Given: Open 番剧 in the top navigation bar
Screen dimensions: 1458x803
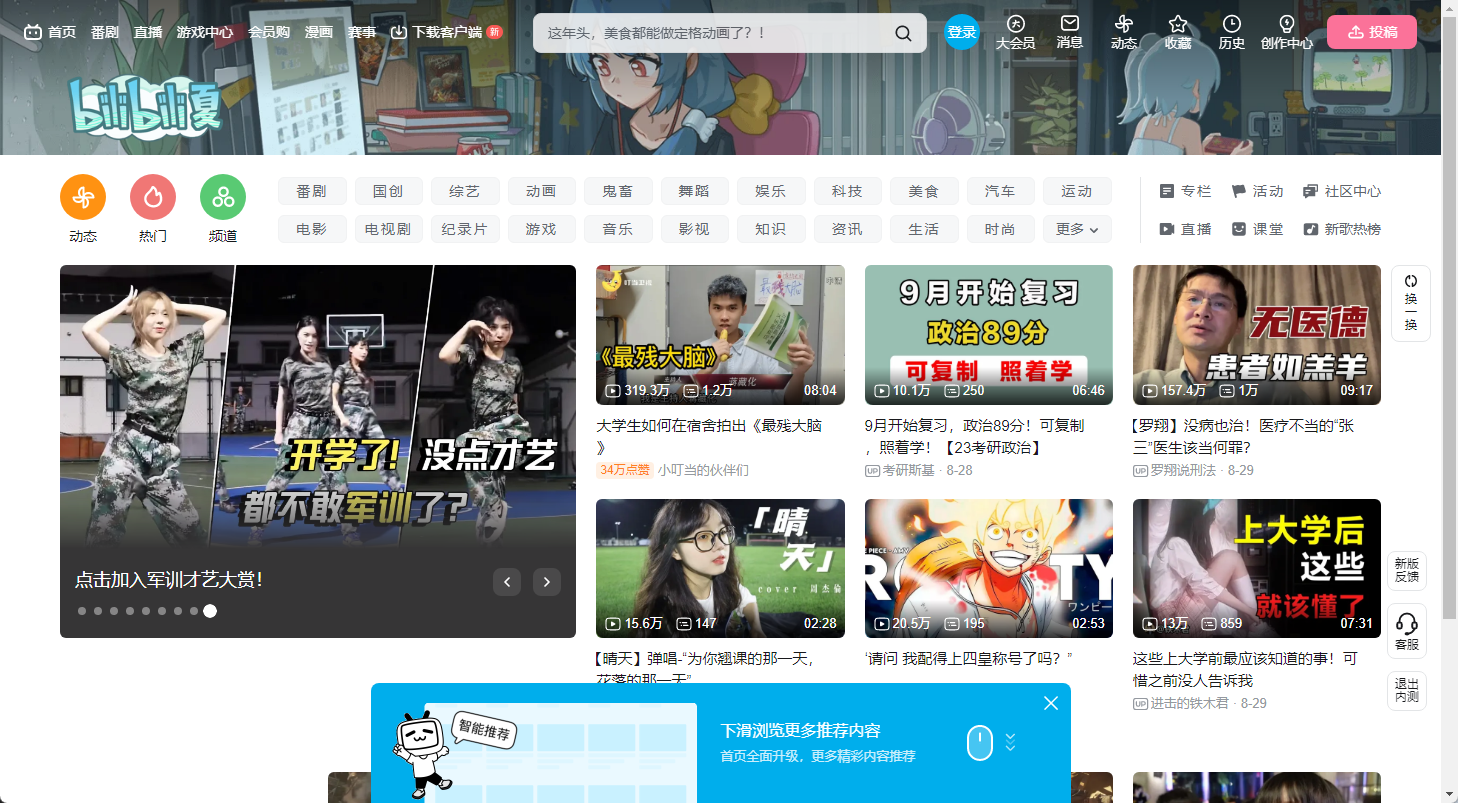Looking at the screenshot, I should [x=105, y=32].
